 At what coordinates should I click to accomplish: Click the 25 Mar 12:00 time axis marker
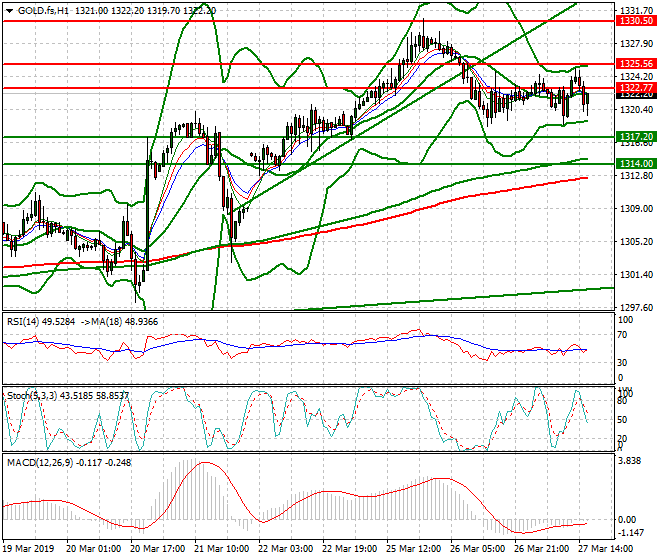pos(414,549)
